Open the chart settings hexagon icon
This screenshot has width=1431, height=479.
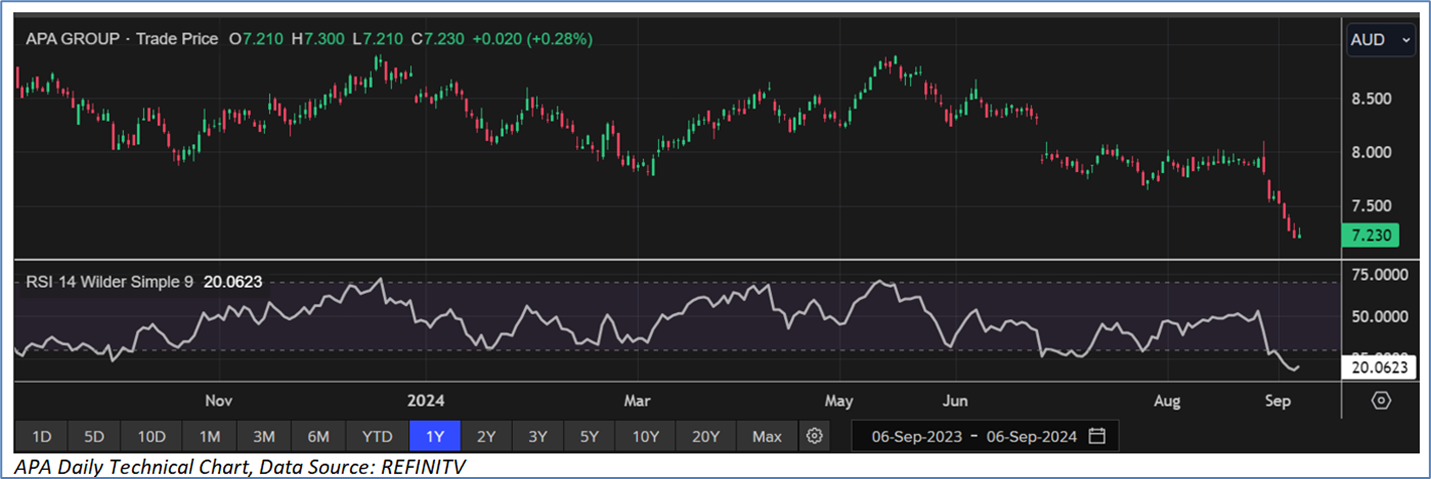click(1381, 400)
